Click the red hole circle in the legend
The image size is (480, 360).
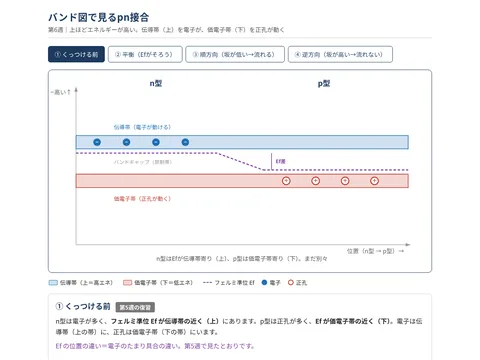point(291,282)
